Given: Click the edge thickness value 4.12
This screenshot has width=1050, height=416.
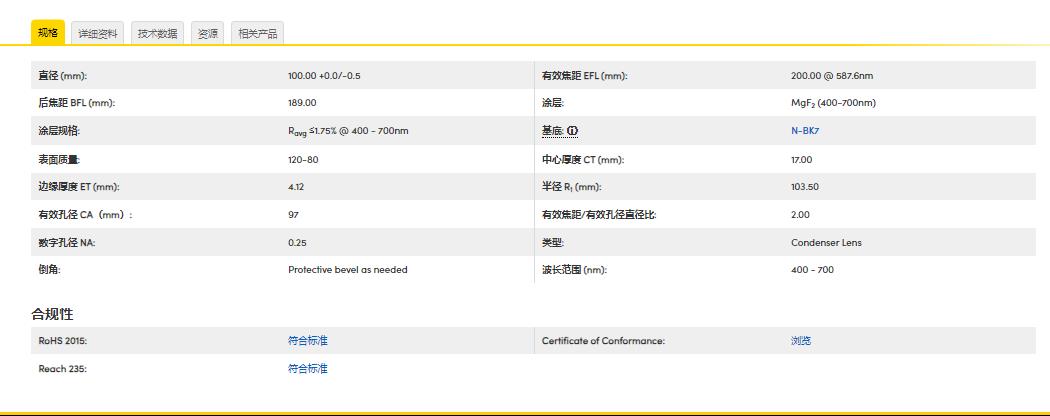Looking at the screenshot, I should tap(296, 187).
